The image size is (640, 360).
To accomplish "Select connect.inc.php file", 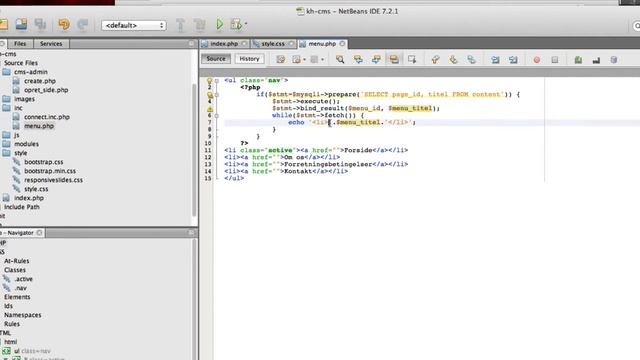I will pos(47,117).
